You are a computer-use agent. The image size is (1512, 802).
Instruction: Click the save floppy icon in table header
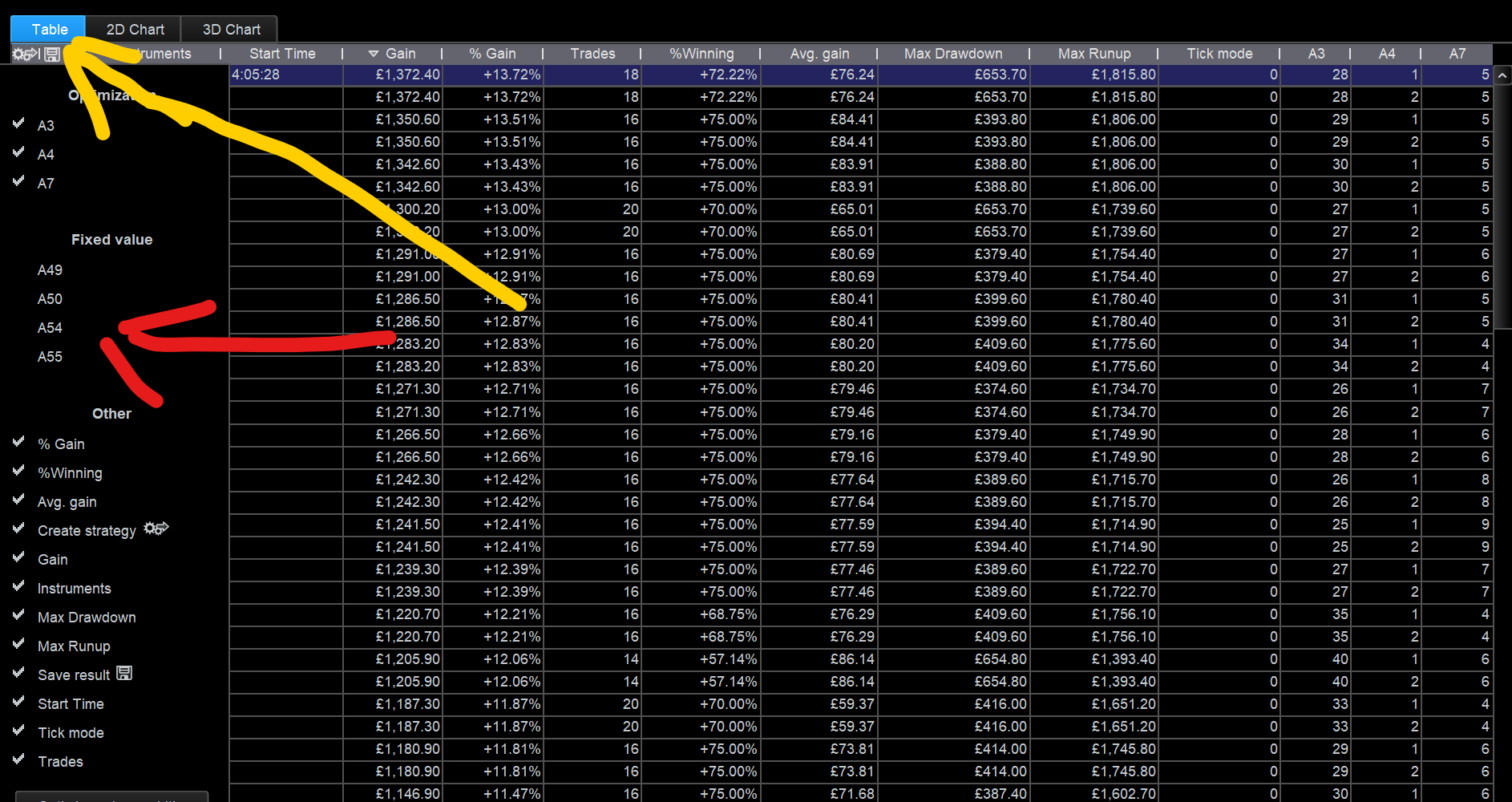tap(52, 54)
